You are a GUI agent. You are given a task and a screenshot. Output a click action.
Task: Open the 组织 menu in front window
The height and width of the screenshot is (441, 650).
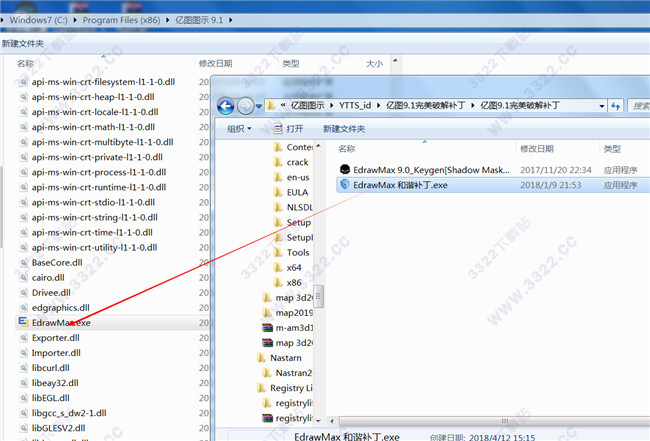(x=239, y=128)
